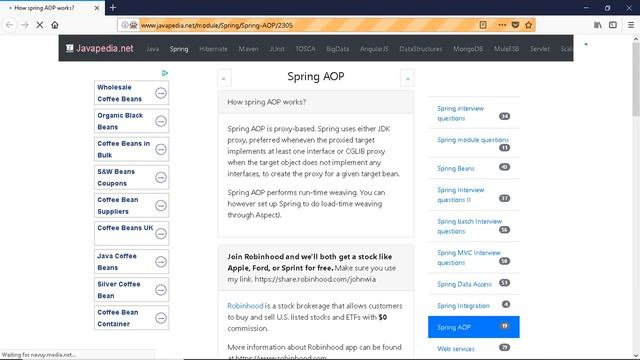640x360 pixels.
Task: Click the browser back arrow
Action: (x=9, y=25)
